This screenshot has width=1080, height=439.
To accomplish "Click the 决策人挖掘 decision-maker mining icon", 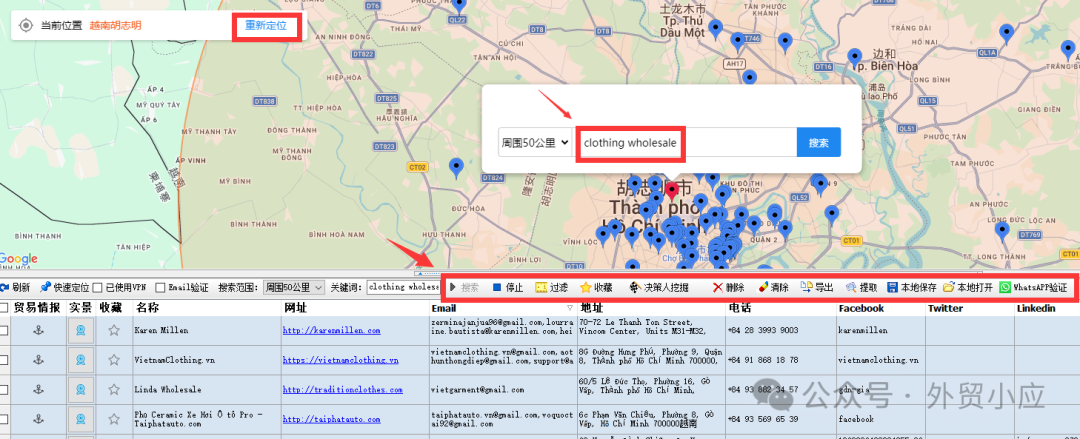I will click(x=635, y=288).
